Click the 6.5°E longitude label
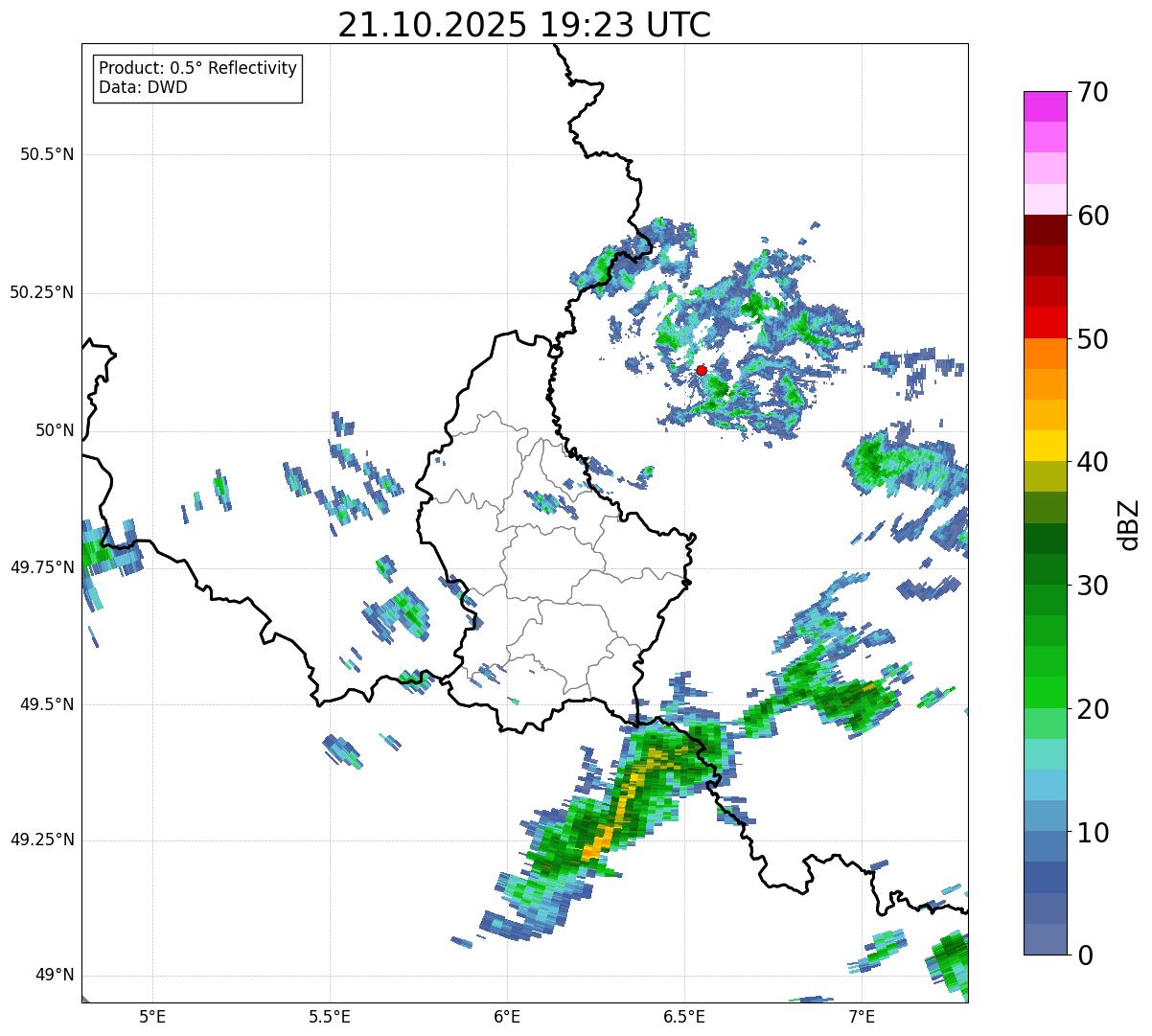Image resolution: width=1152 pixels, height=1036 pixels. pyautogui.click(x=684, y=1016)
